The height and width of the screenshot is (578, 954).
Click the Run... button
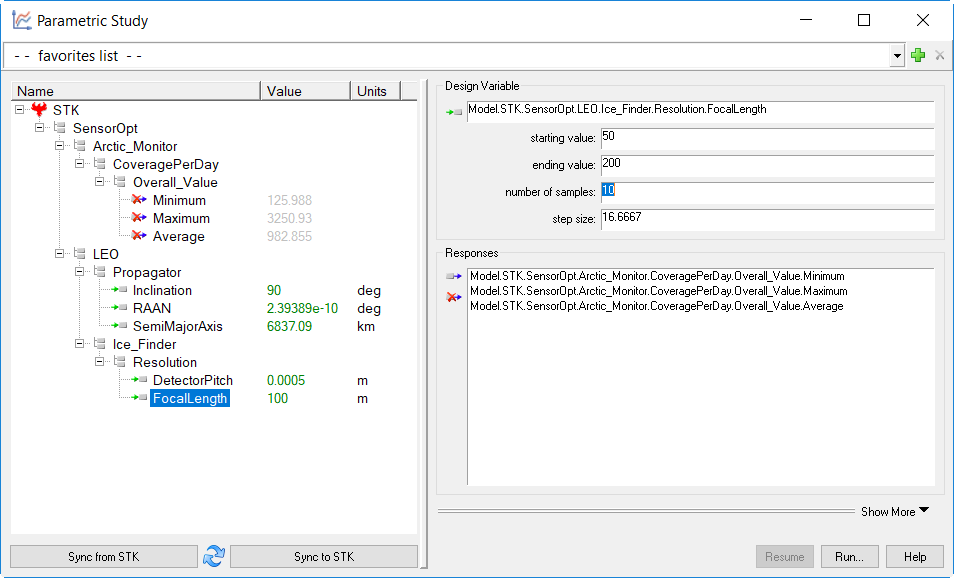[x=850, y=557]
